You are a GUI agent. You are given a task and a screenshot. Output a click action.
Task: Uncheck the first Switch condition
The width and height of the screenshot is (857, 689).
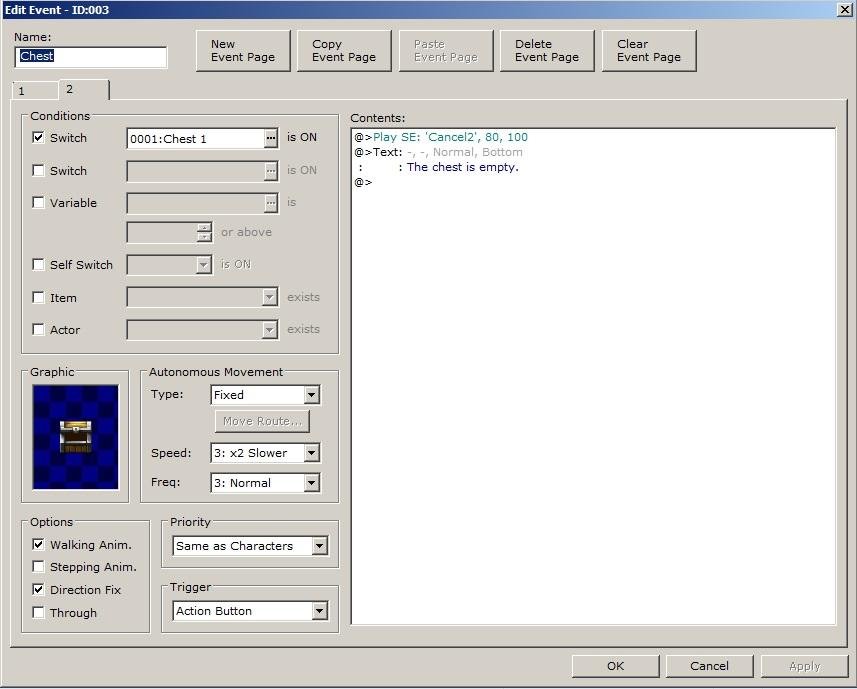click(38, 138)
